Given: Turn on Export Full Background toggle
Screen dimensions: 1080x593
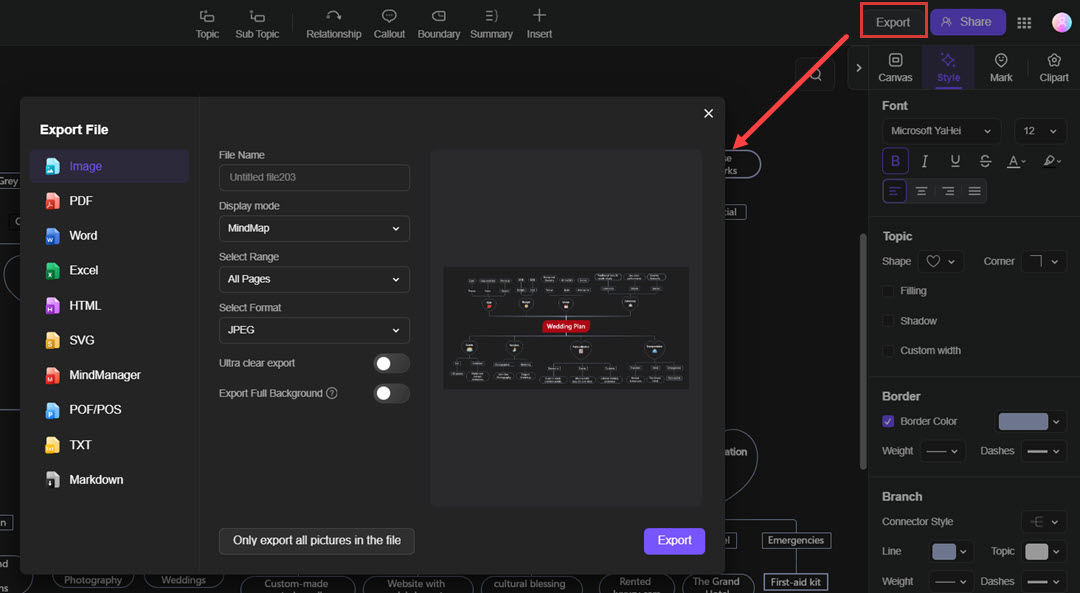Looking at the screenshot, I should (x=391, y=393).
